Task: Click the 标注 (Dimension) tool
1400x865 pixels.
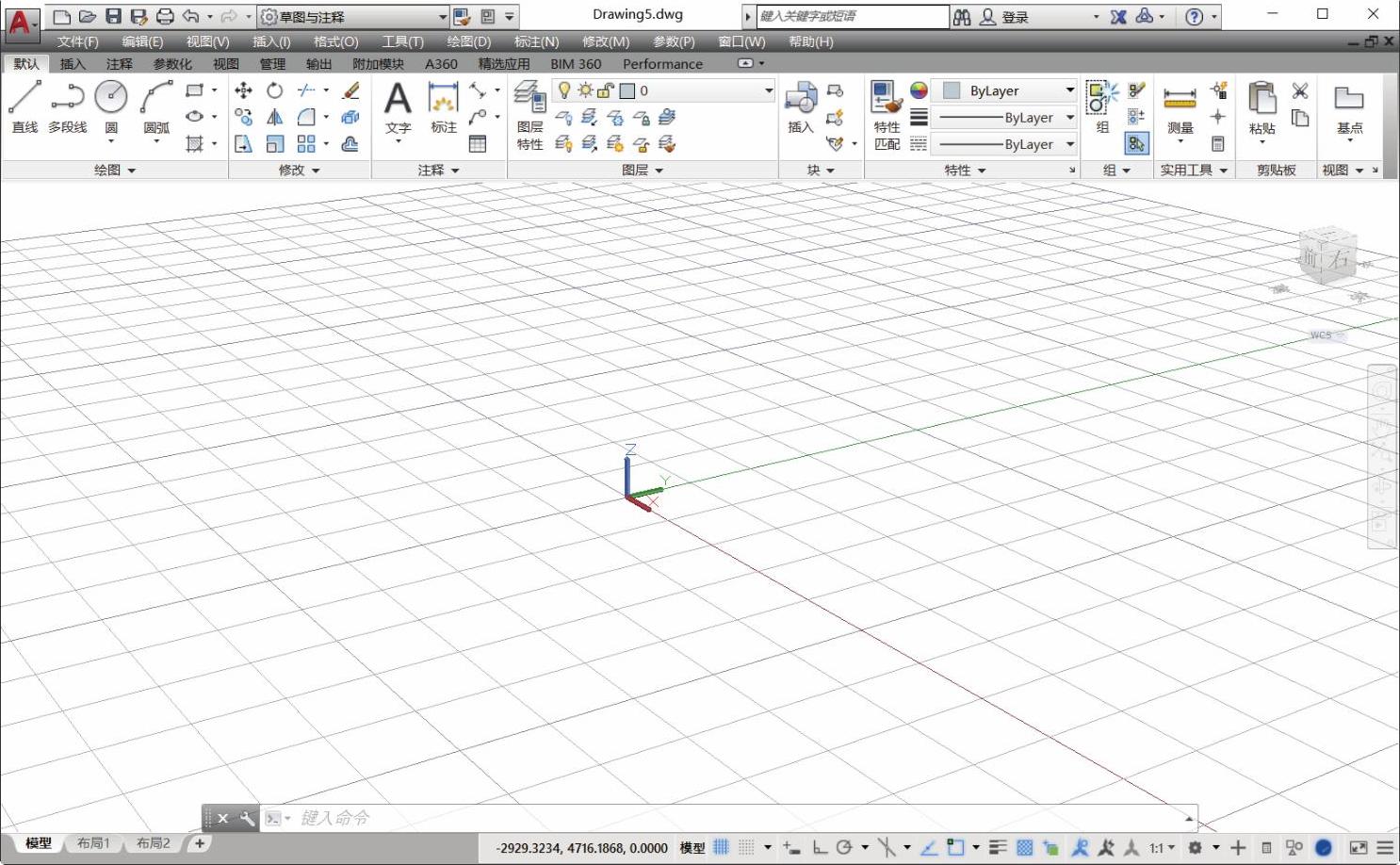Action: click(x=443, y=106)
